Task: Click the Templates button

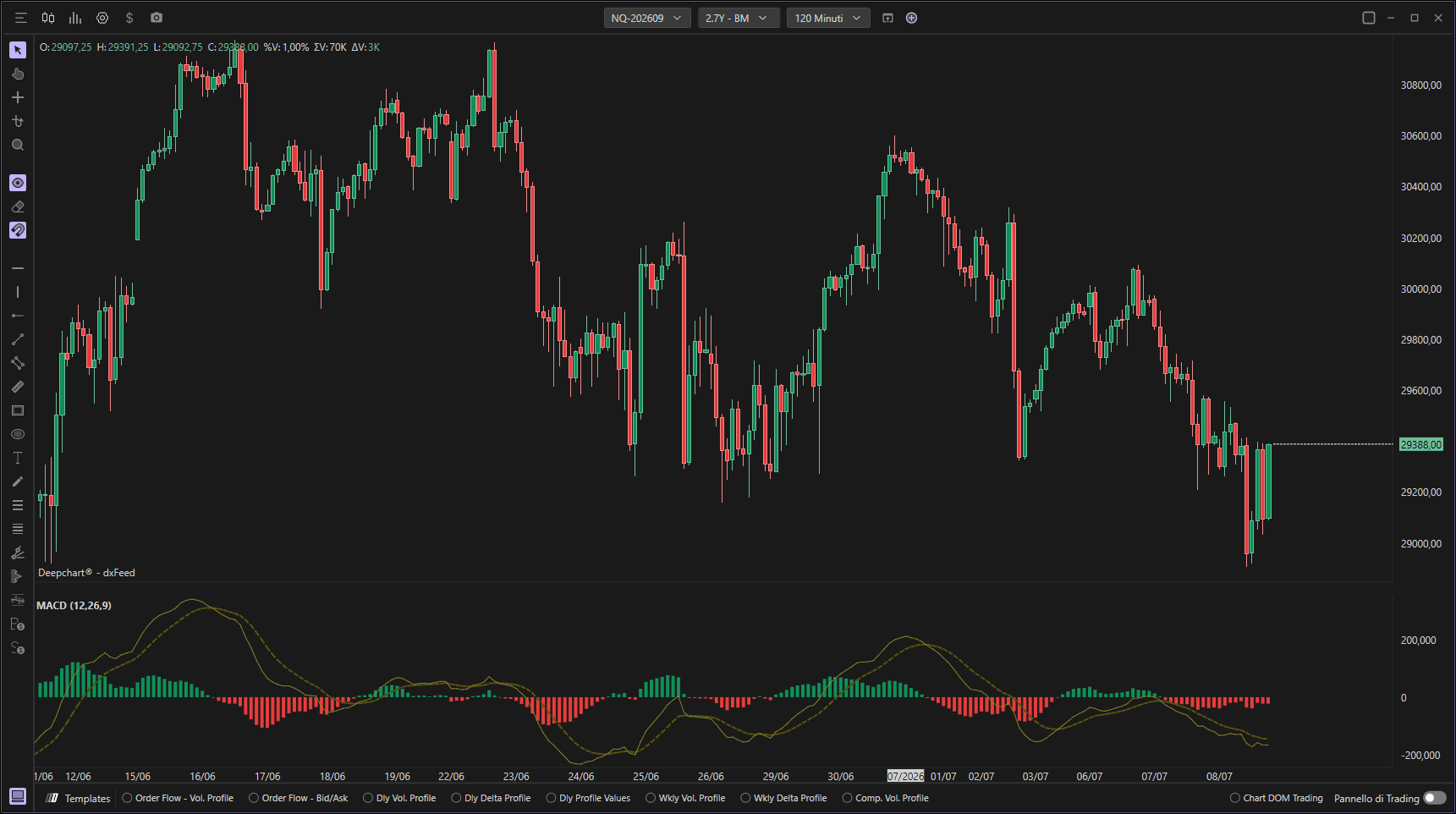Action: pyautogui.click(x=79, y=798)
